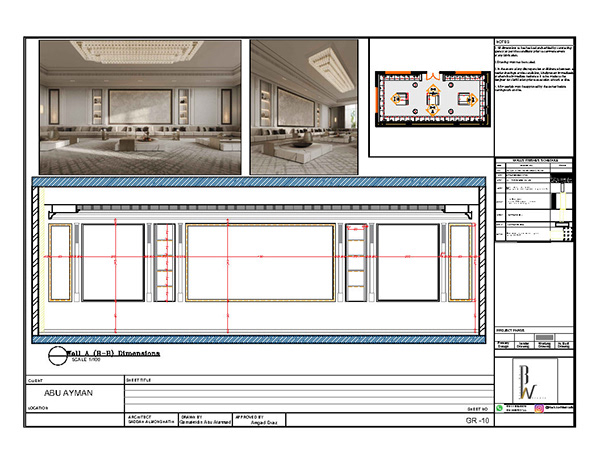600x464 pixels.
Task: Check the shaded Working Drawing phase box
Action: point(542,338)
